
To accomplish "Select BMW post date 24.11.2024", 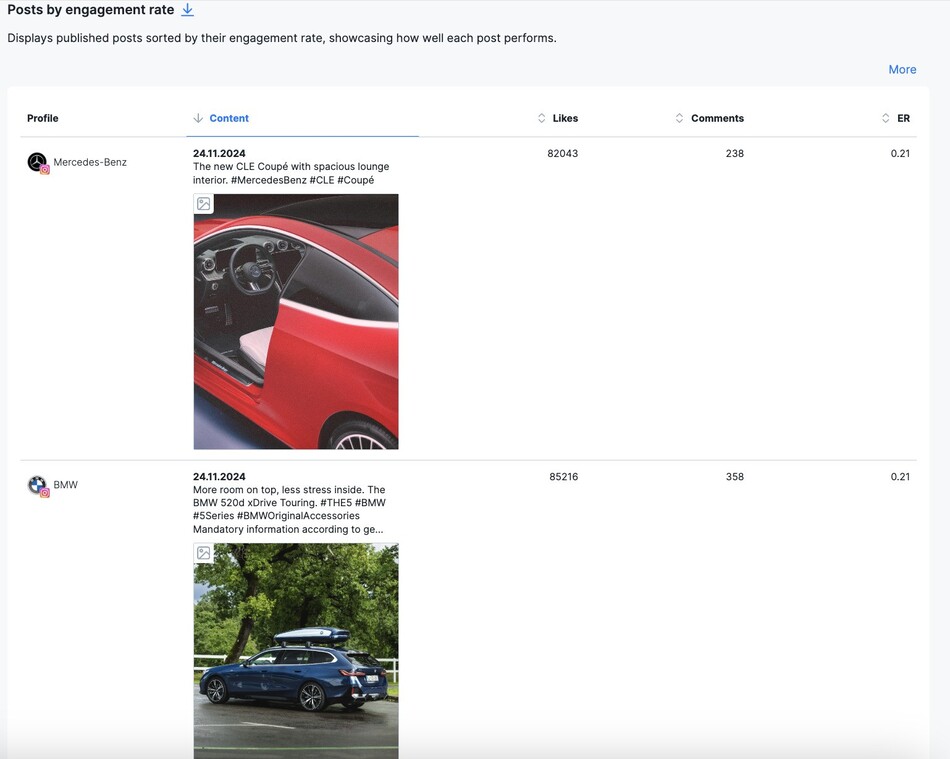I will coord(219,477).
